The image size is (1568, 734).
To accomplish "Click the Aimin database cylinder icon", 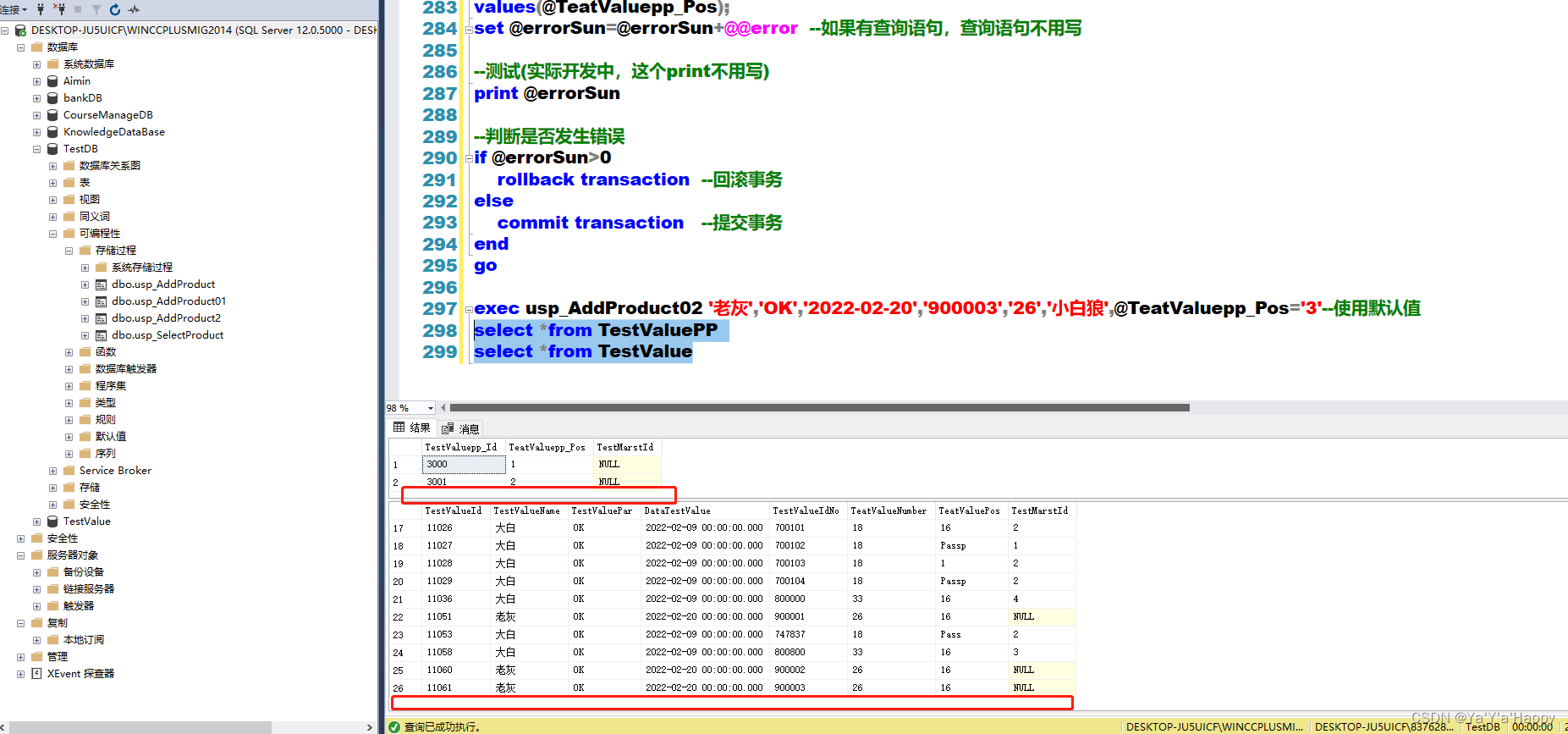I will pos(52,81).
